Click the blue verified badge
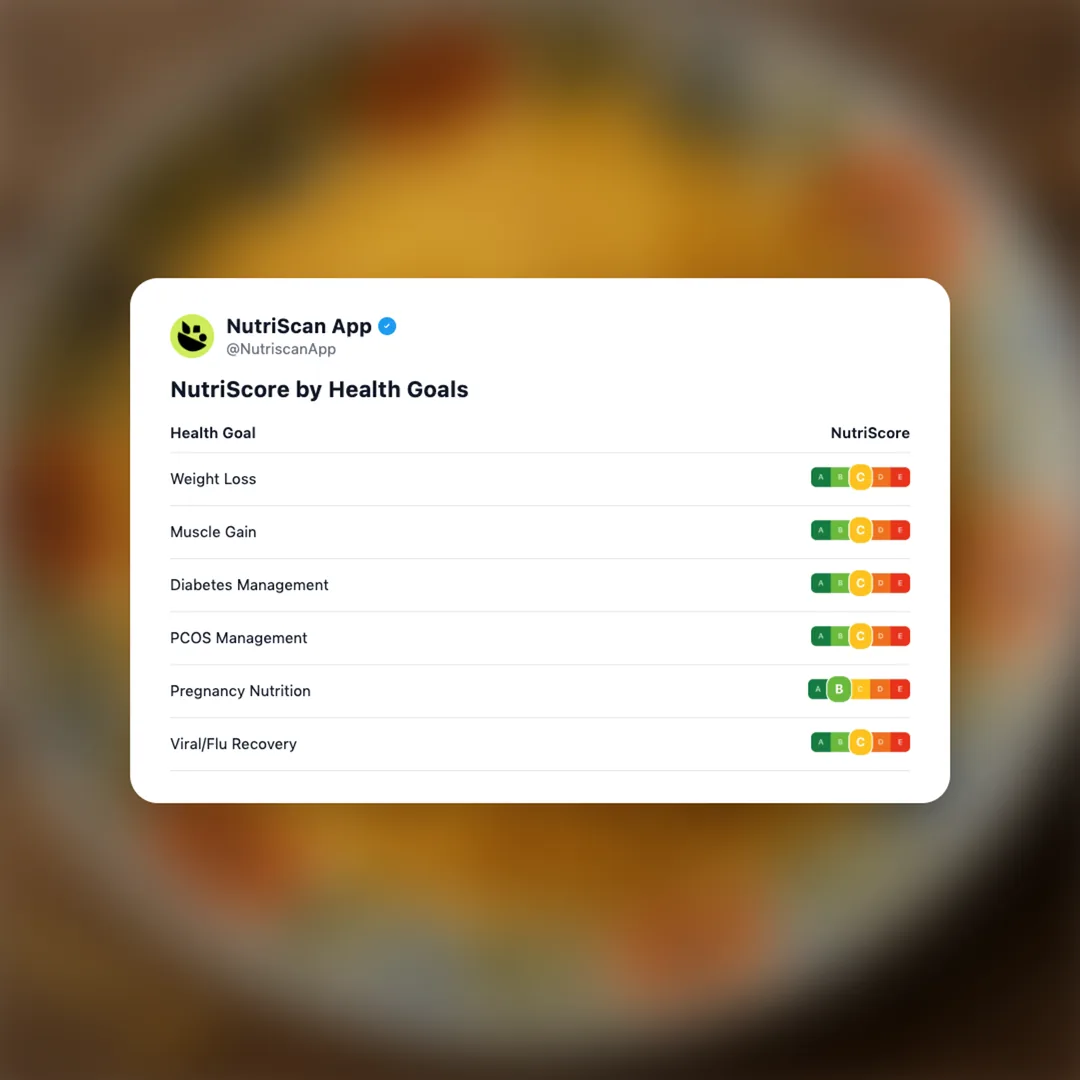1080x1080 pixels. pos(387,326)
